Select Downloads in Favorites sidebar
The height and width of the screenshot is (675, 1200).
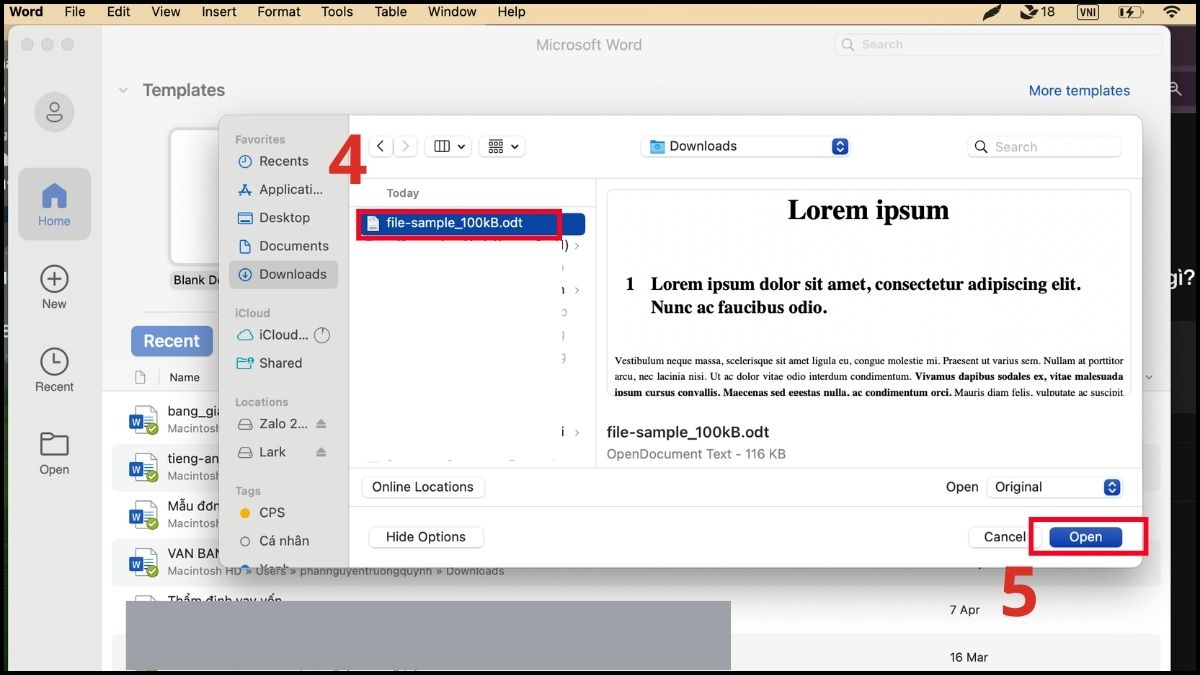(283, 274)
